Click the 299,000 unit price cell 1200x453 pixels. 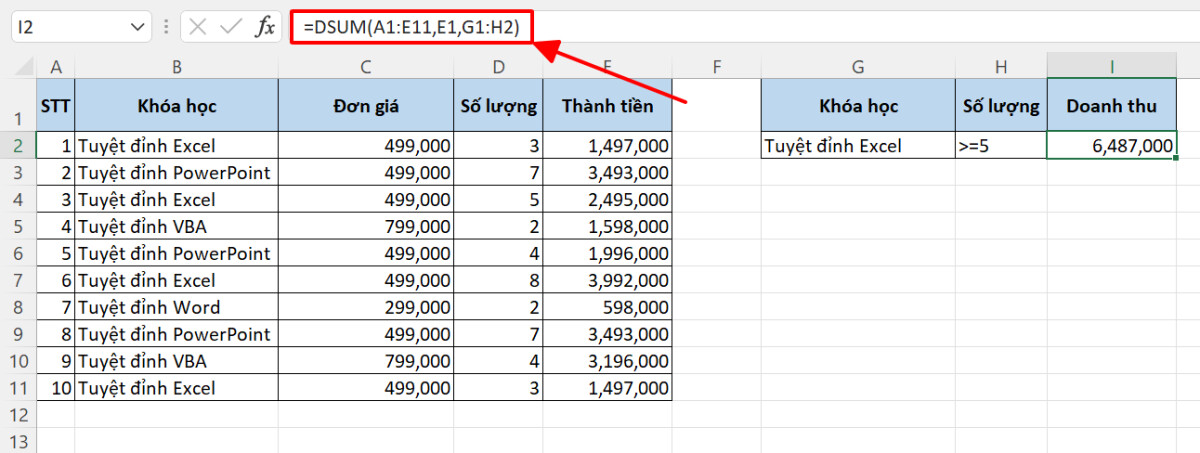click(x=366, y=307)
